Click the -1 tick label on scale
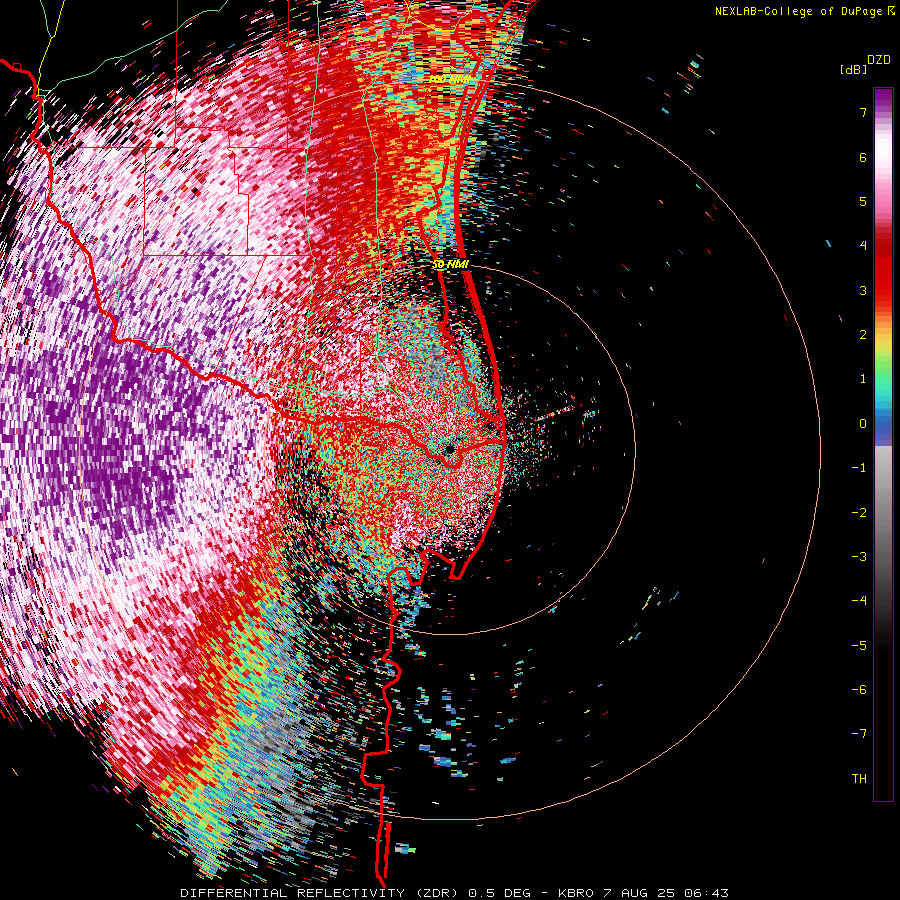The height and width of the screenshot is (900, 900). 859,468
